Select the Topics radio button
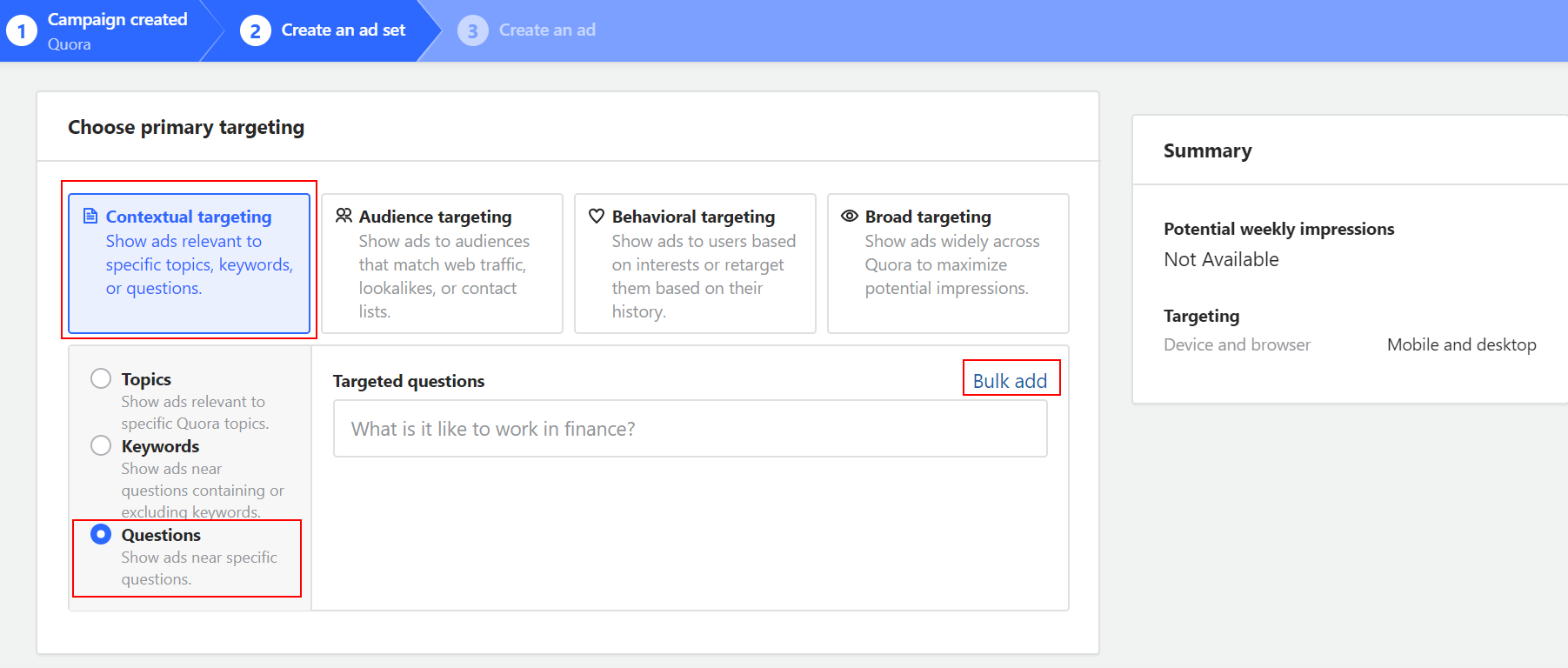1568x668 pixels. pyautogui.click(x=101, y=378)
